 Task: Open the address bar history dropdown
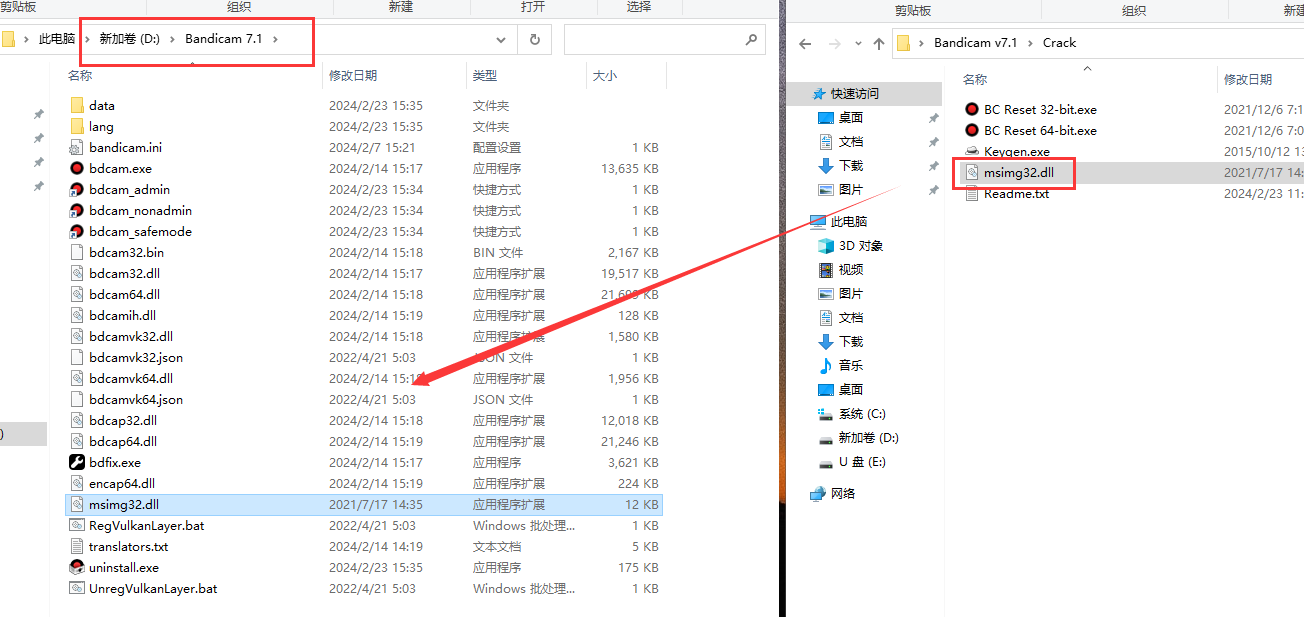click(x=501, y=40)
